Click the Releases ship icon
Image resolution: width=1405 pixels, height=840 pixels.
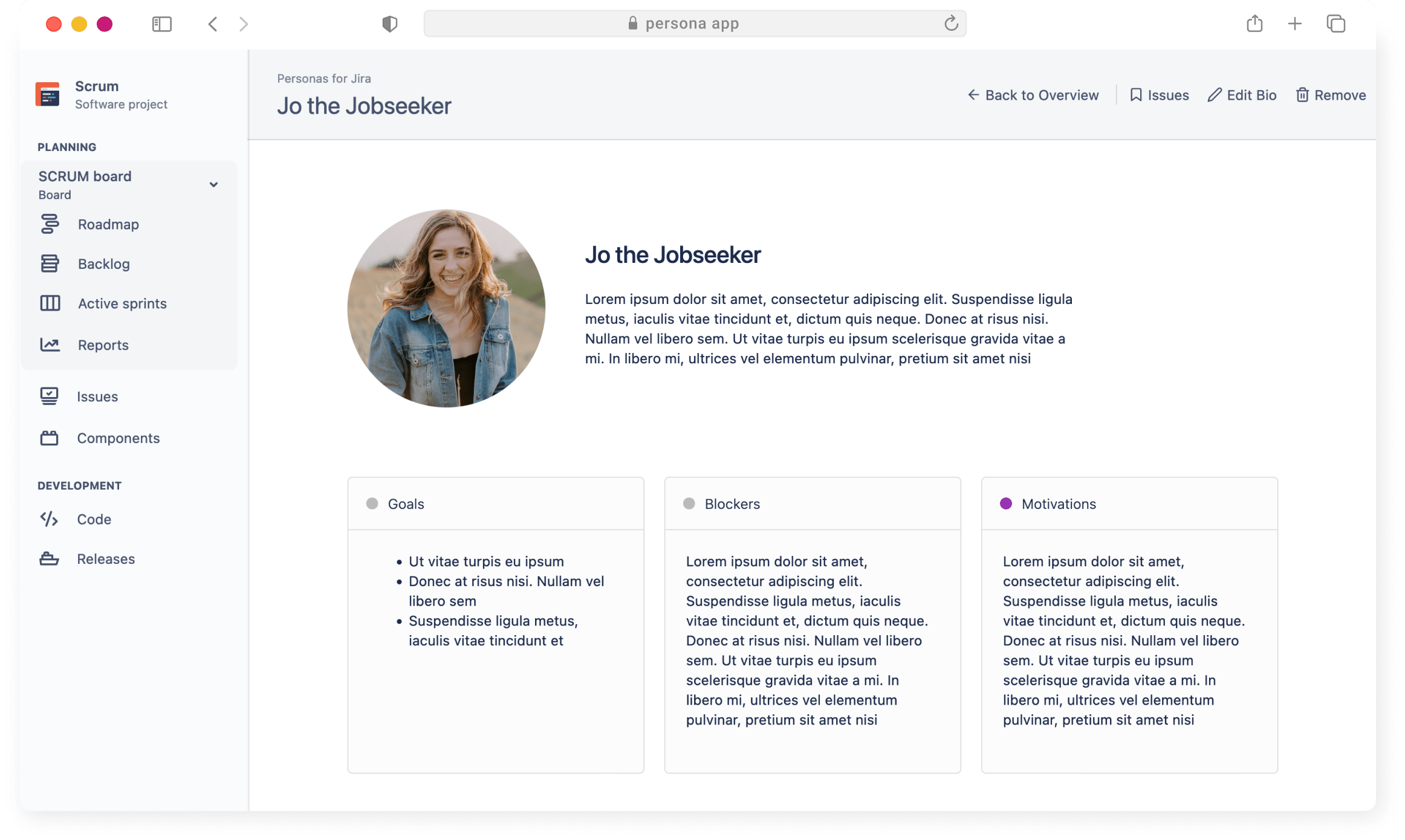pyautogui.click(x=49, y=559)
